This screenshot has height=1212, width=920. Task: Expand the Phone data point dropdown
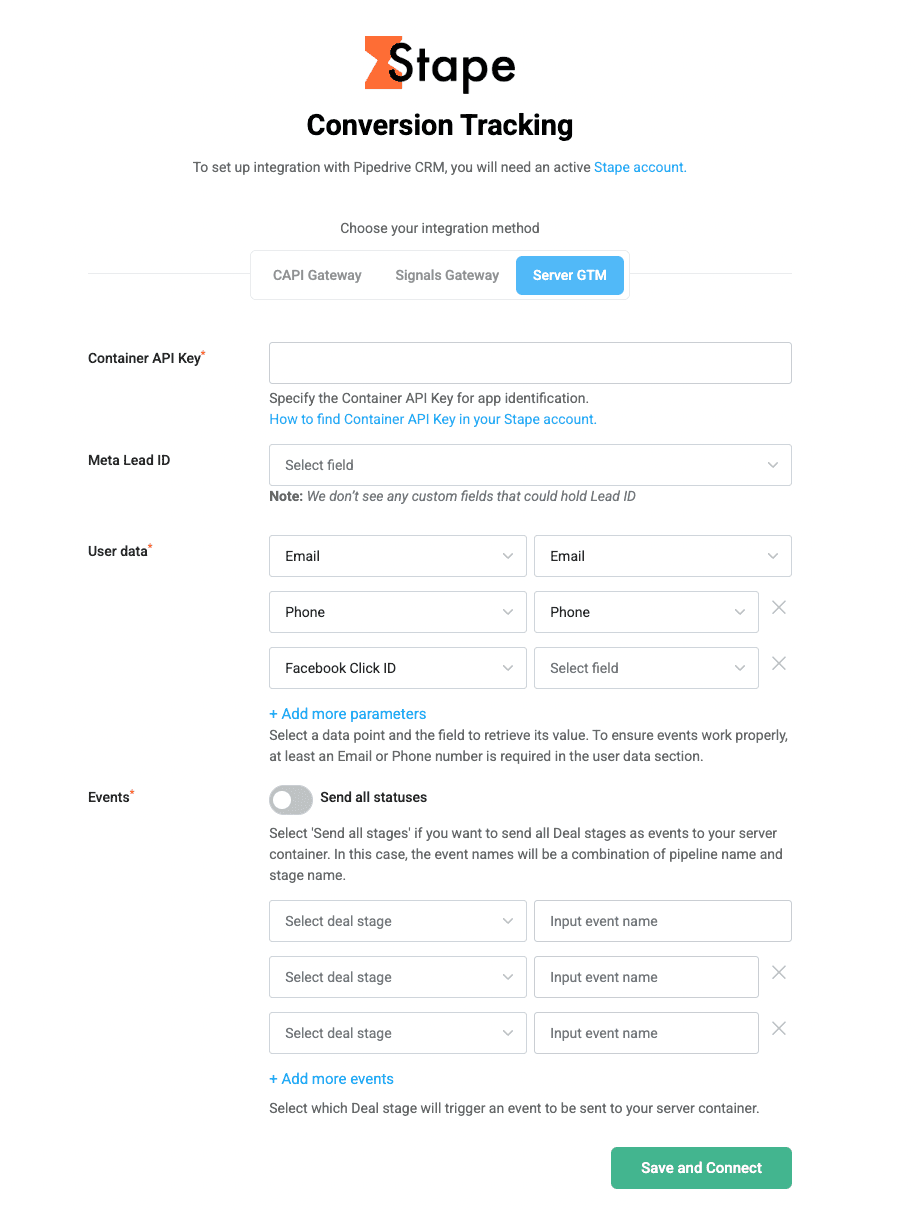click(397, 612)
